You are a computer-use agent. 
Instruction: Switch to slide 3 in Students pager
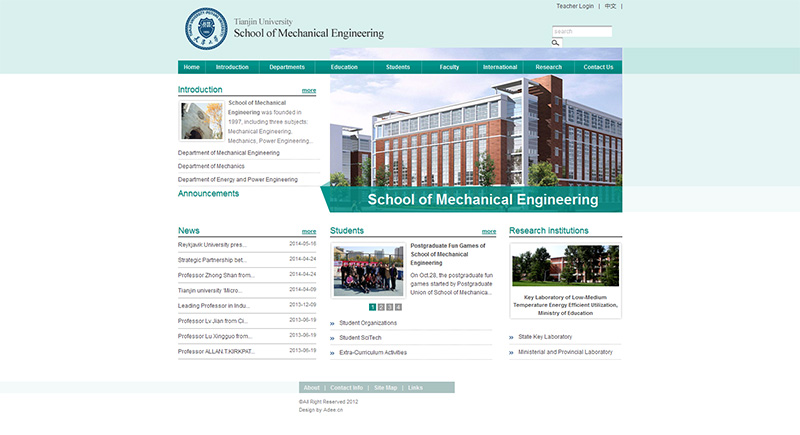coord(390,307)
